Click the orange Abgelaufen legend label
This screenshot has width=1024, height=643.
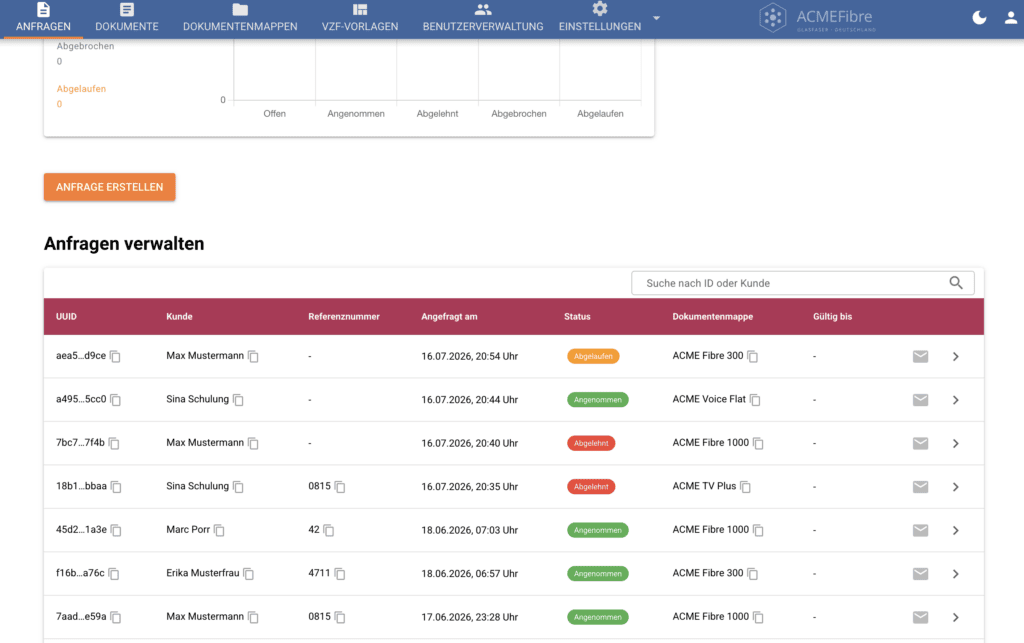81,89
